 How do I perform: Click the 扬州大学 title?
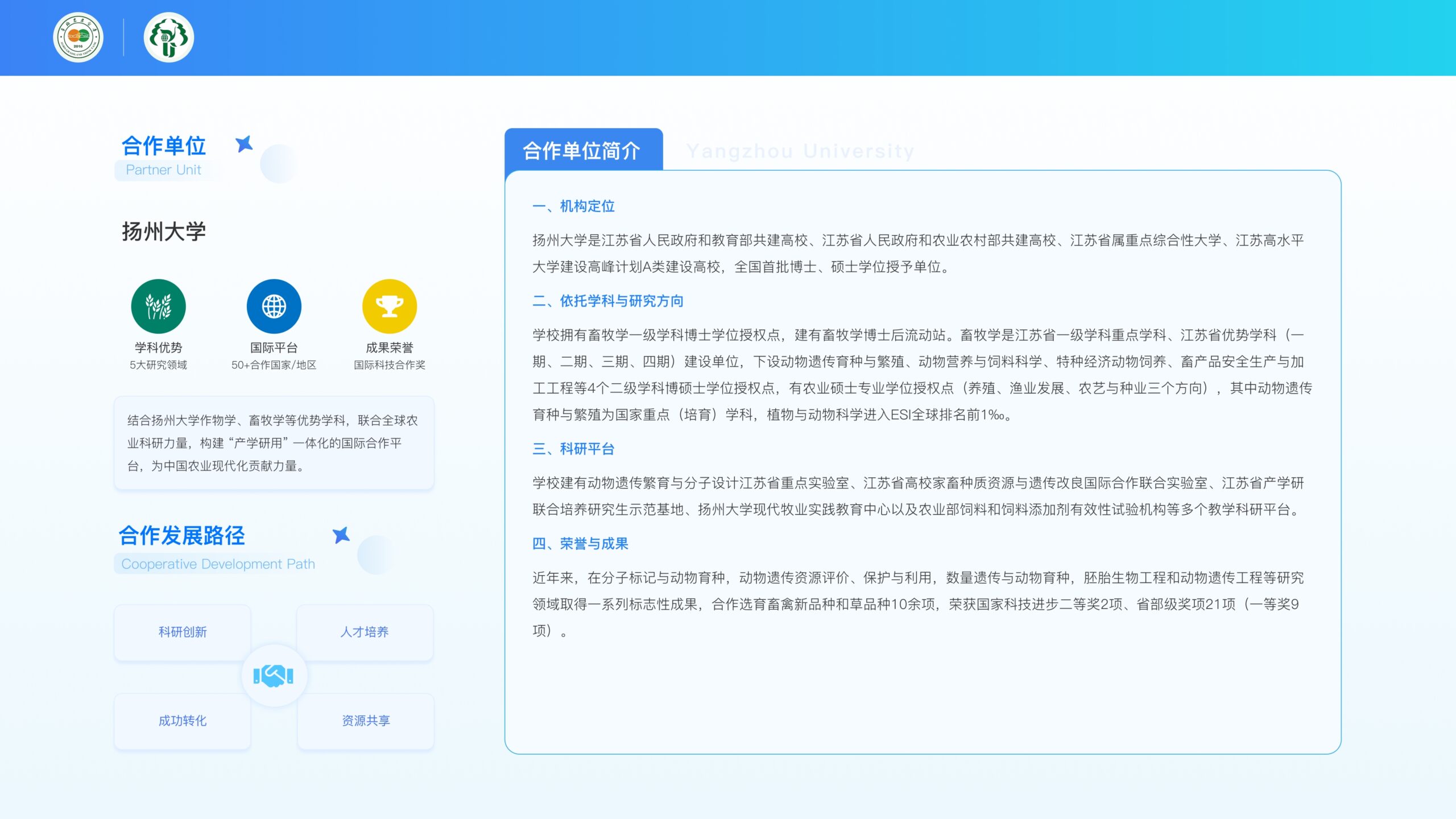pos(164,231)
